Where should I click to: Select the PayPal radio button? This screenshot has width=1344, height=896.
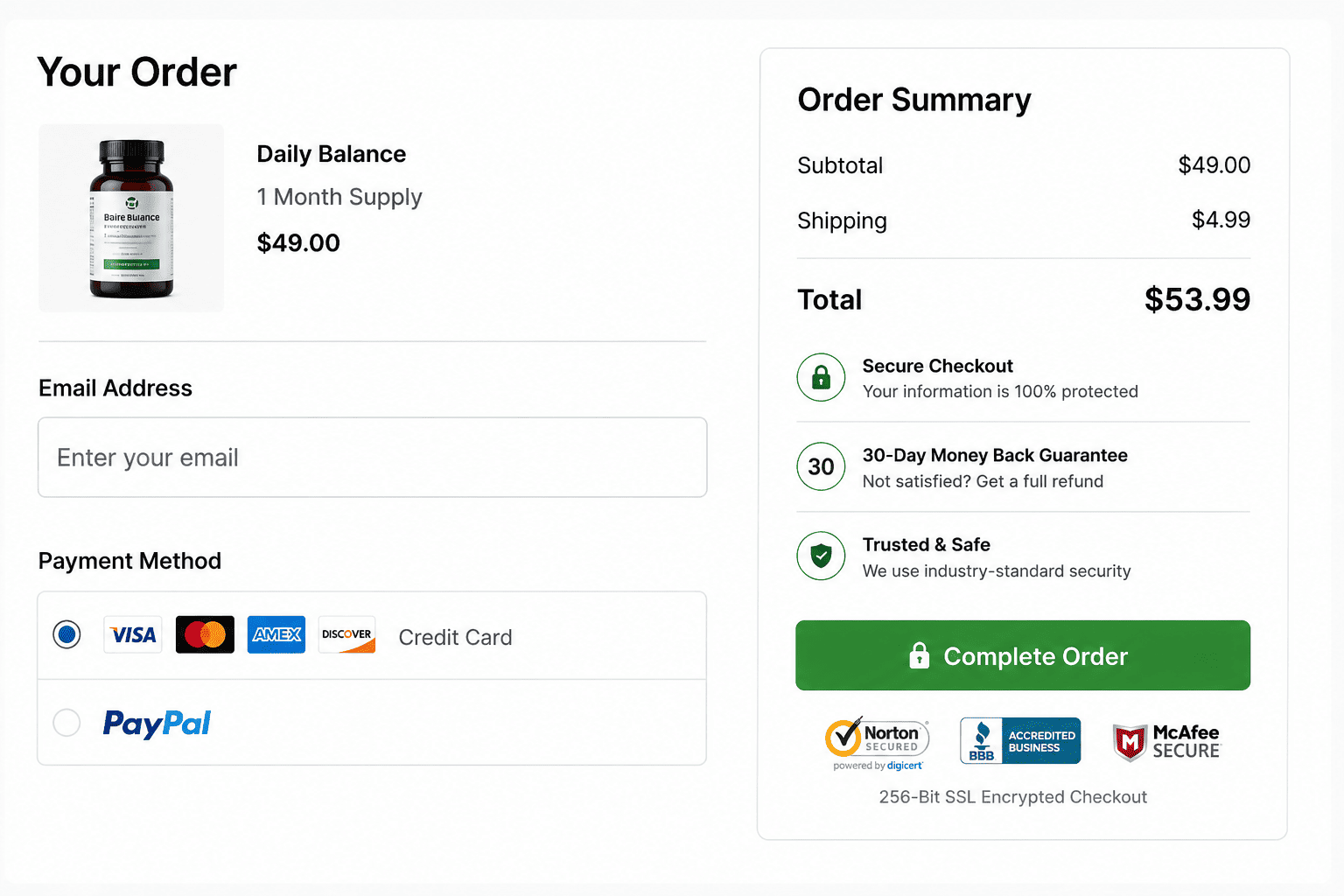(66, 723)
